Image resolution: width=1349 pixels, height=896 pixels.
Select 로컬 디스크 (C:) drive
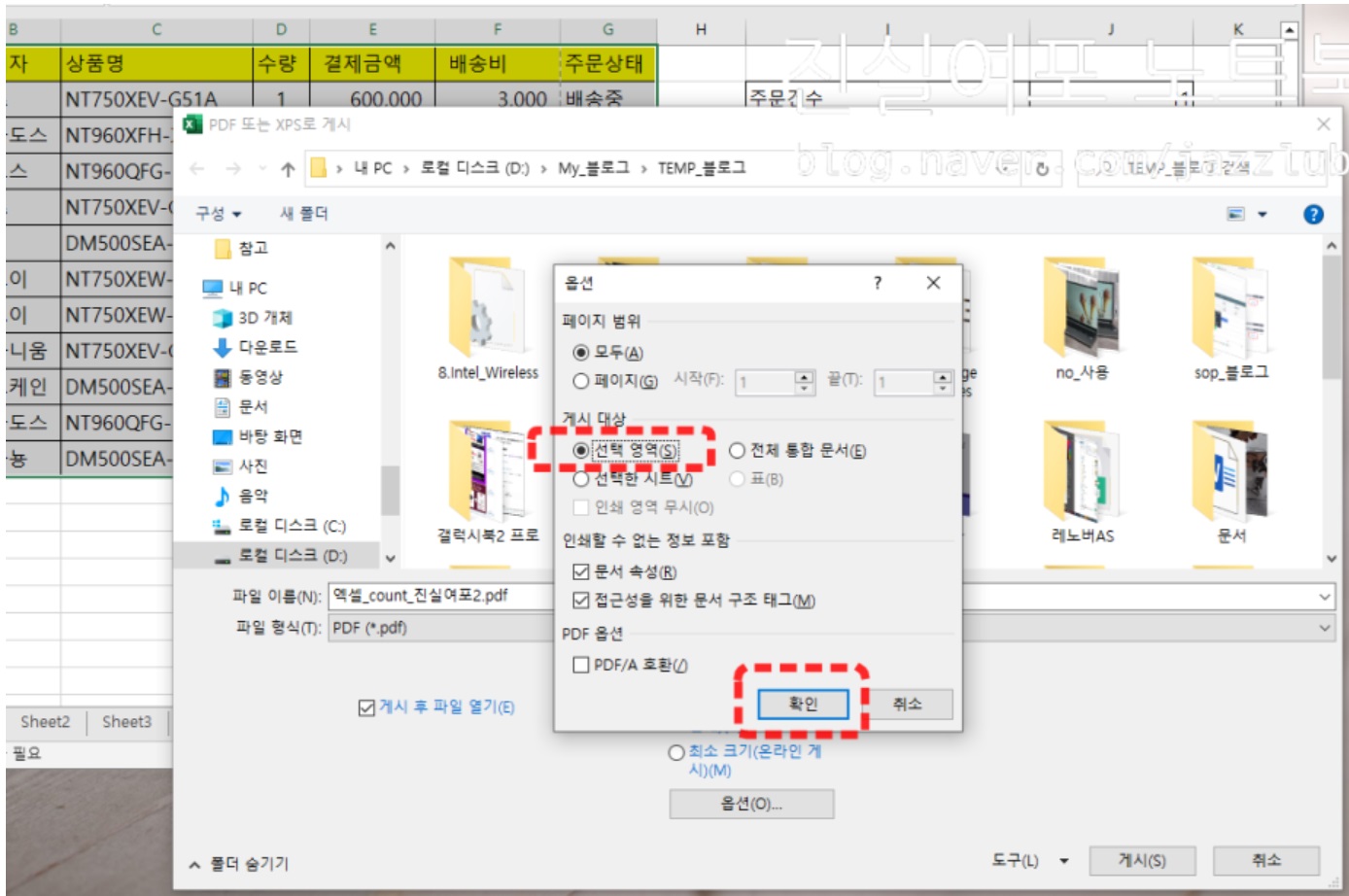[279, 526]
